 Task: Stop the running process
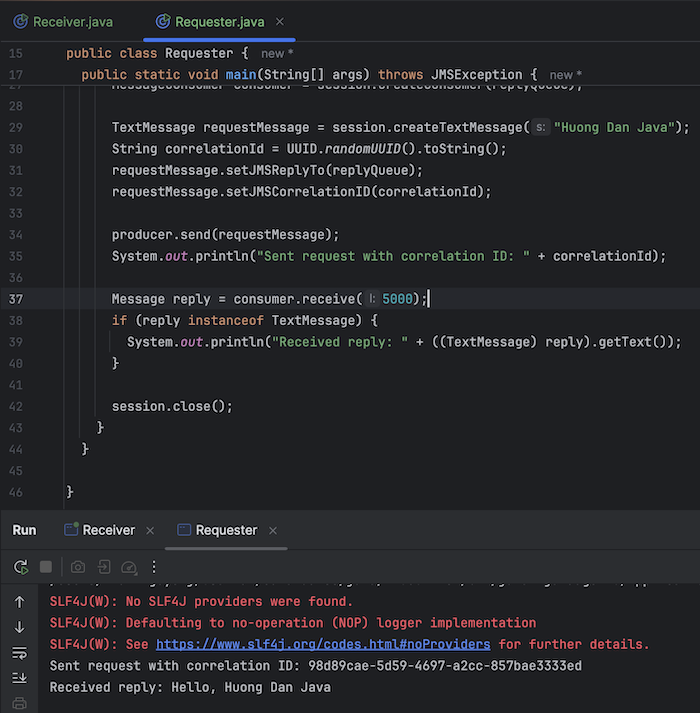click(46, 567)
